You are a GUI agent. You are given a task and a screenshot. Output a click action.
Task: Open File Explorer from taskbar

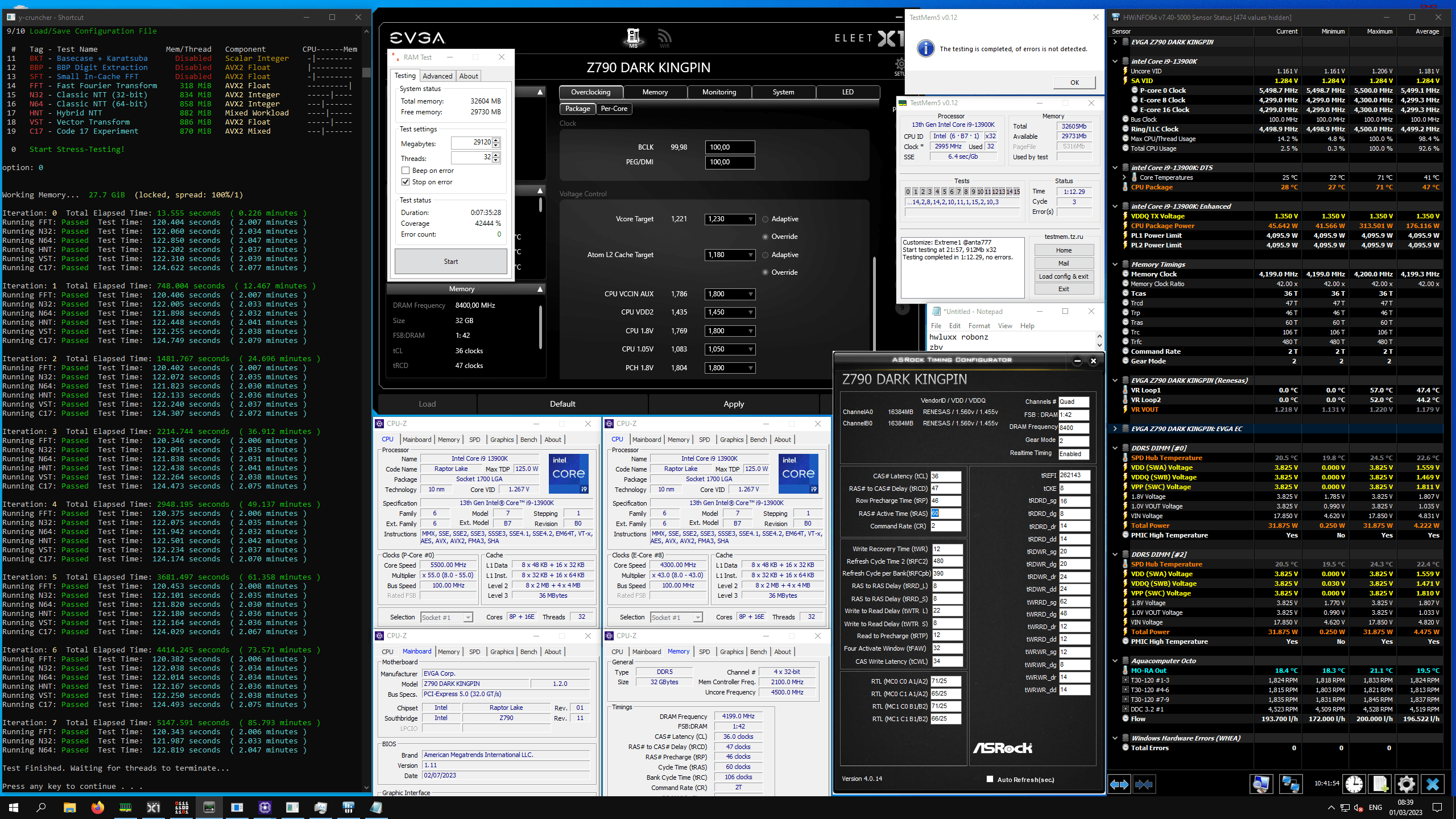[x=69, y=807]
